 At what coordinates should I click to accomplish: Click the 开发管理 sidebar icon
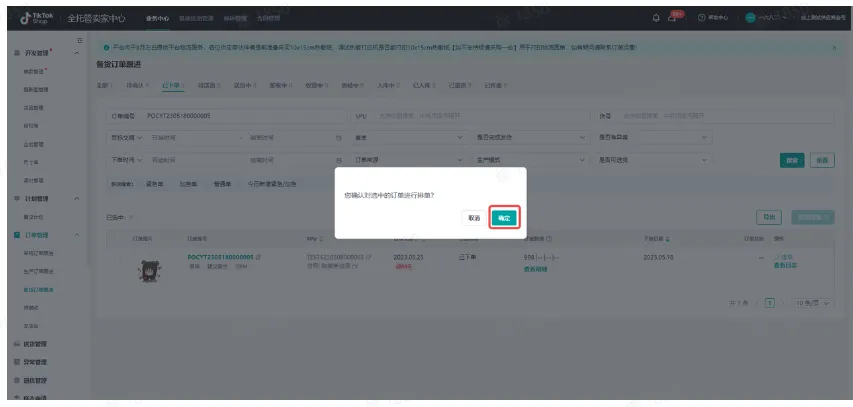(17, 53)
